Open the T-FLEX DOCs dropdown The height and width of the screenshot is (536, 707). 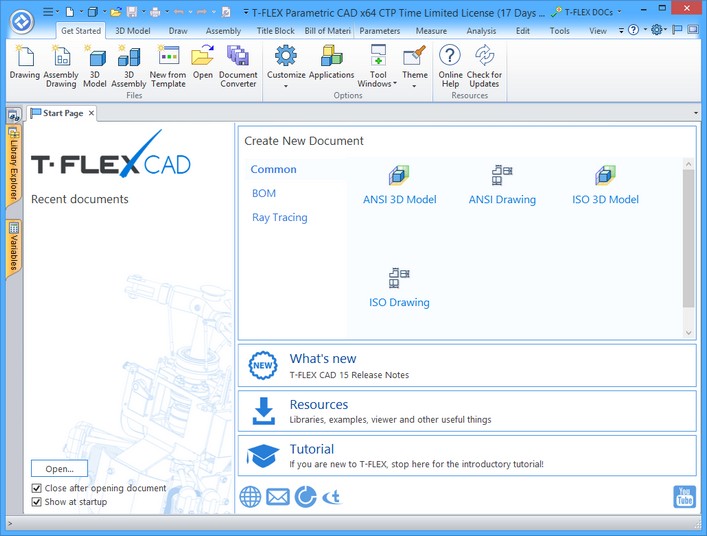click(x=619, y=12)
